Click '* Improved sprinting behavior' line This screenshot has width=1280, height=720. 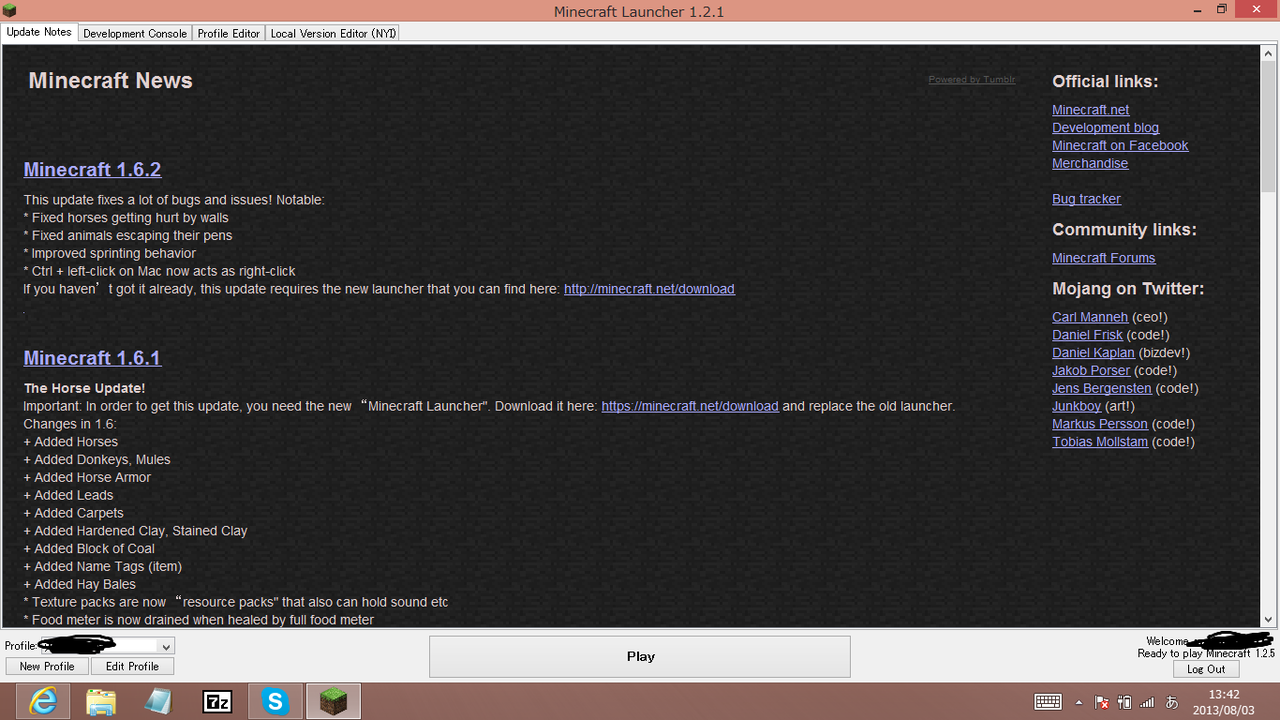tap(110, 254)
